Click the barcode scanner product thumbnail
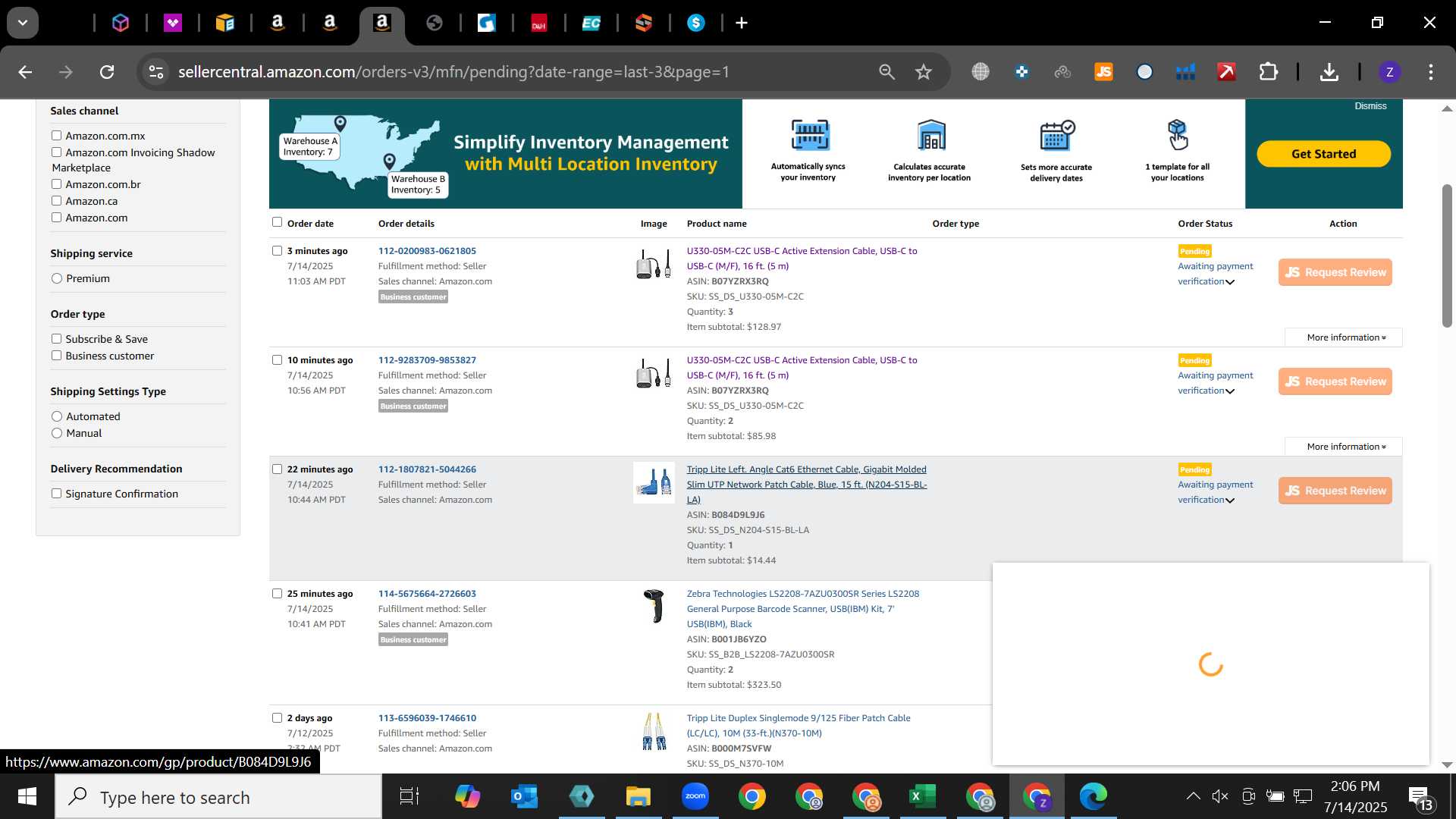This screenshot has height=819, width=1456. pos(654,607)
